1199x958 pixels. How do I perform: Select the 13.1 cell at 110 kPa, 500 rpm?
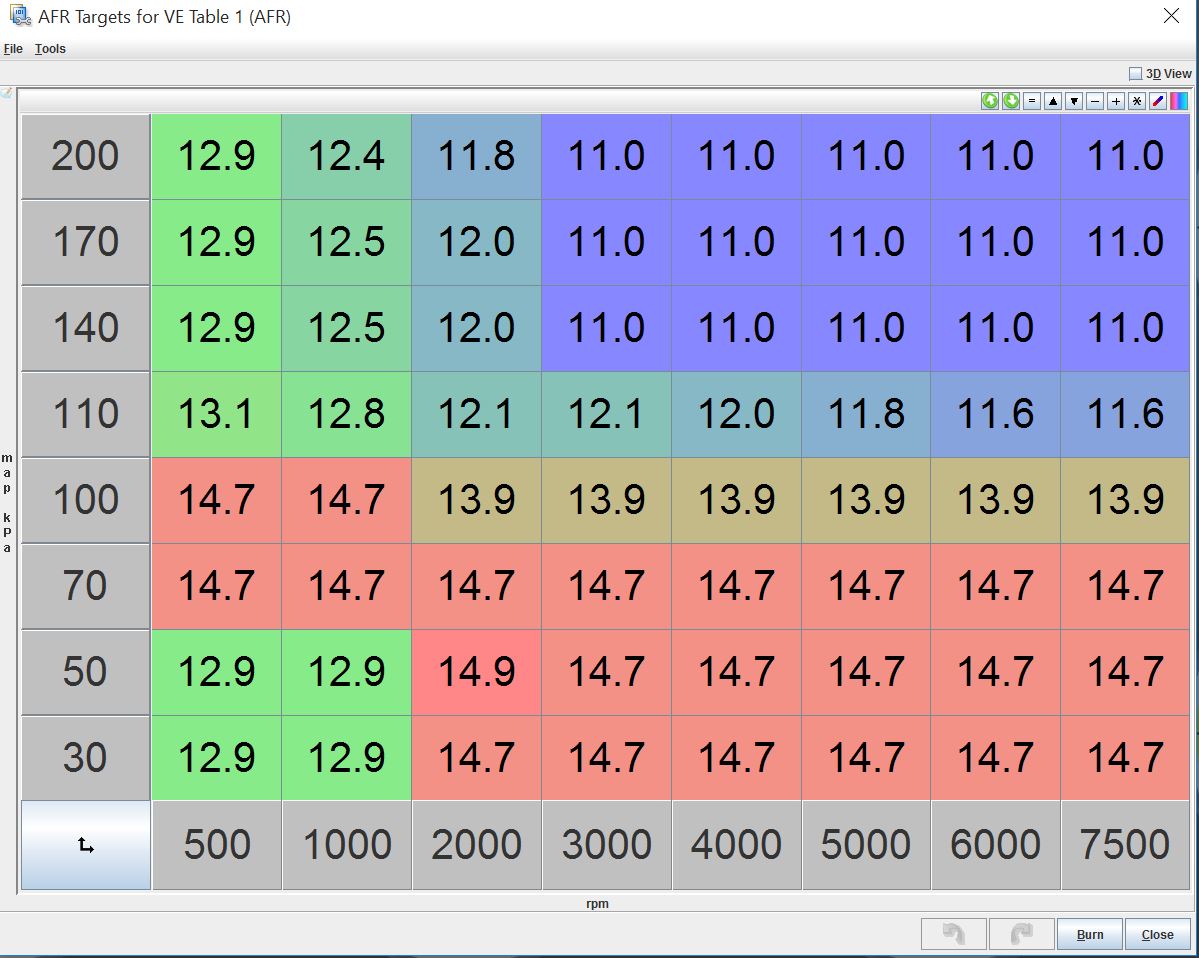point(217,414)
